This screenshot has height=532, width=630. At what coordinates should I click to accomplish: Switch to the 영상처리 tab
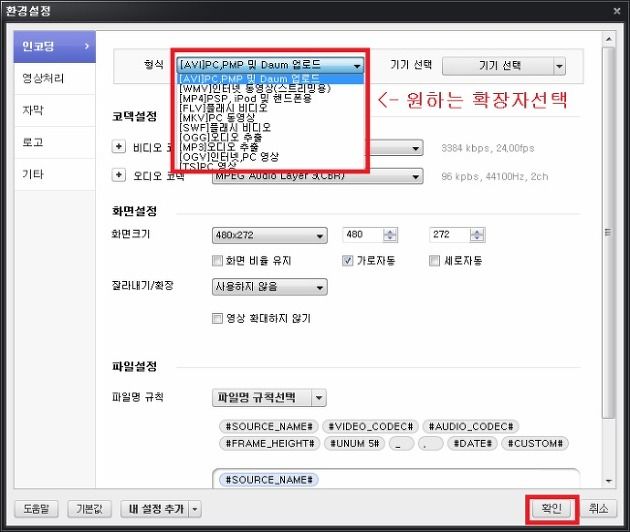point(55,78)
